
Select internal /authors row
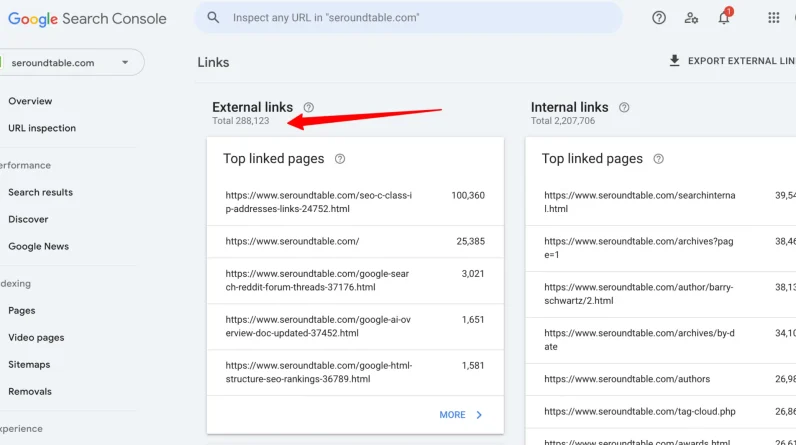(661, 379)
